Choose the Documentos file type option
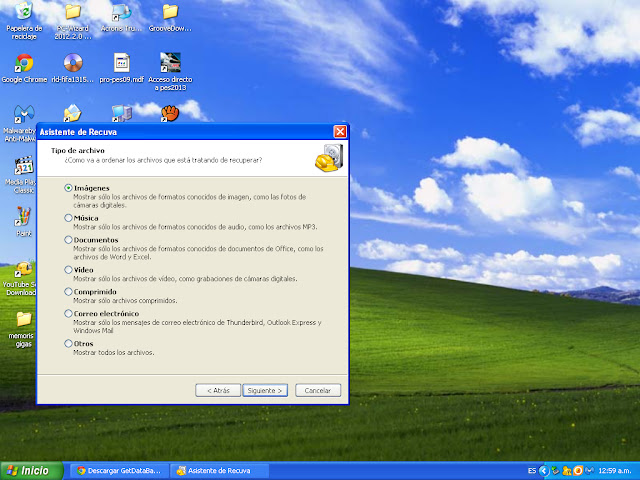The width and height of the screenshot is (640, 480). [68, 240]
